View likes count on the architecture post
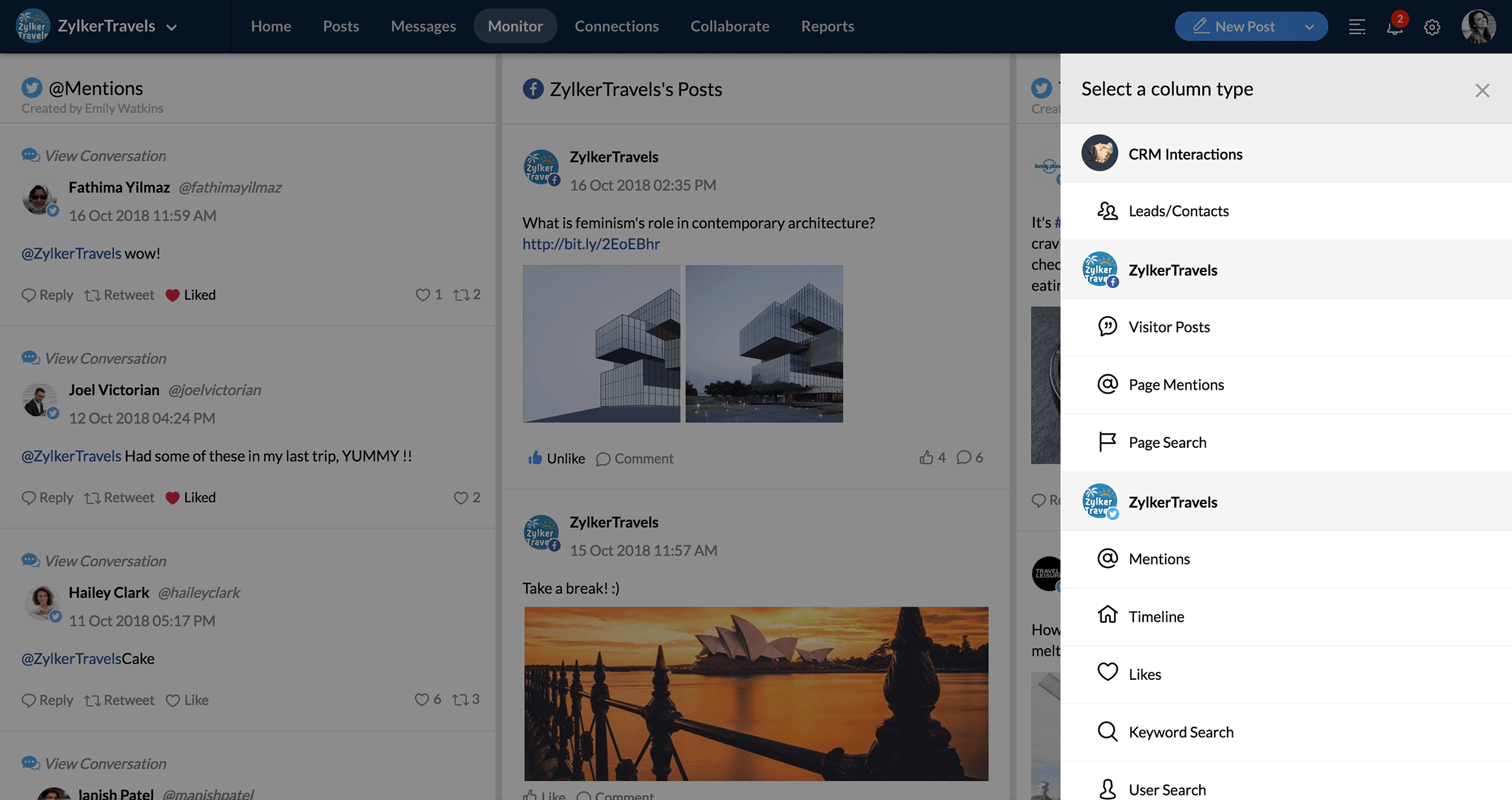1512x800 pixels. tap(932, 458)
